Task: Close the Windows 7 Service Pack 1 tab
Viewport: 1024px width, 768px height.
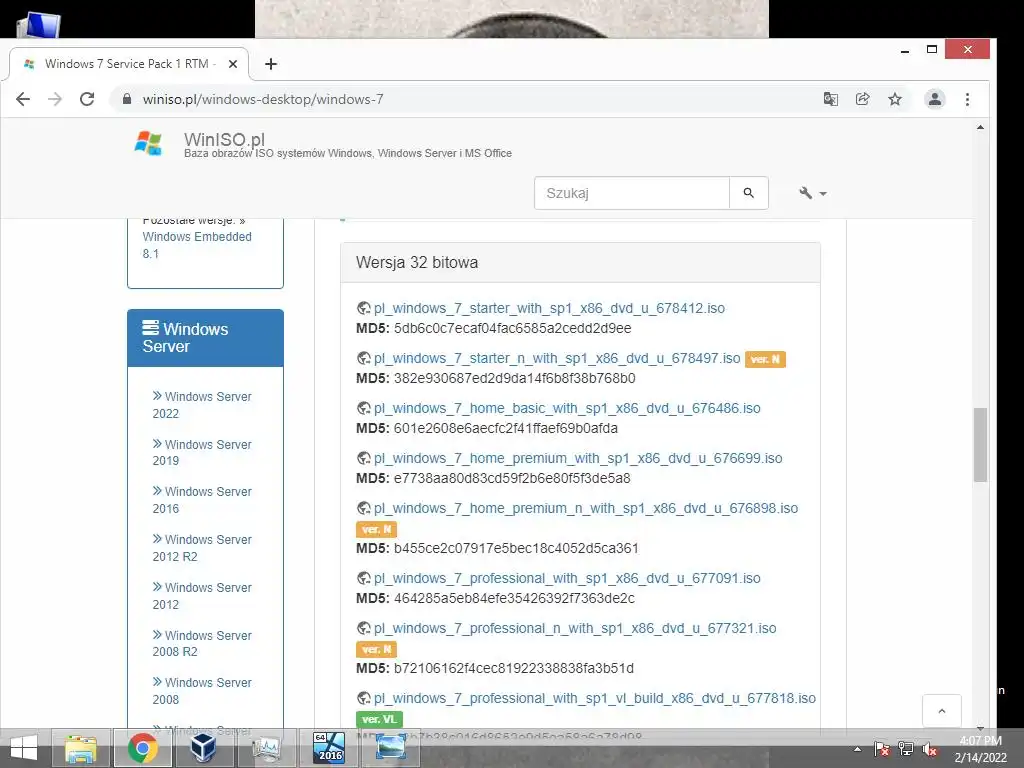Action: 233,64
